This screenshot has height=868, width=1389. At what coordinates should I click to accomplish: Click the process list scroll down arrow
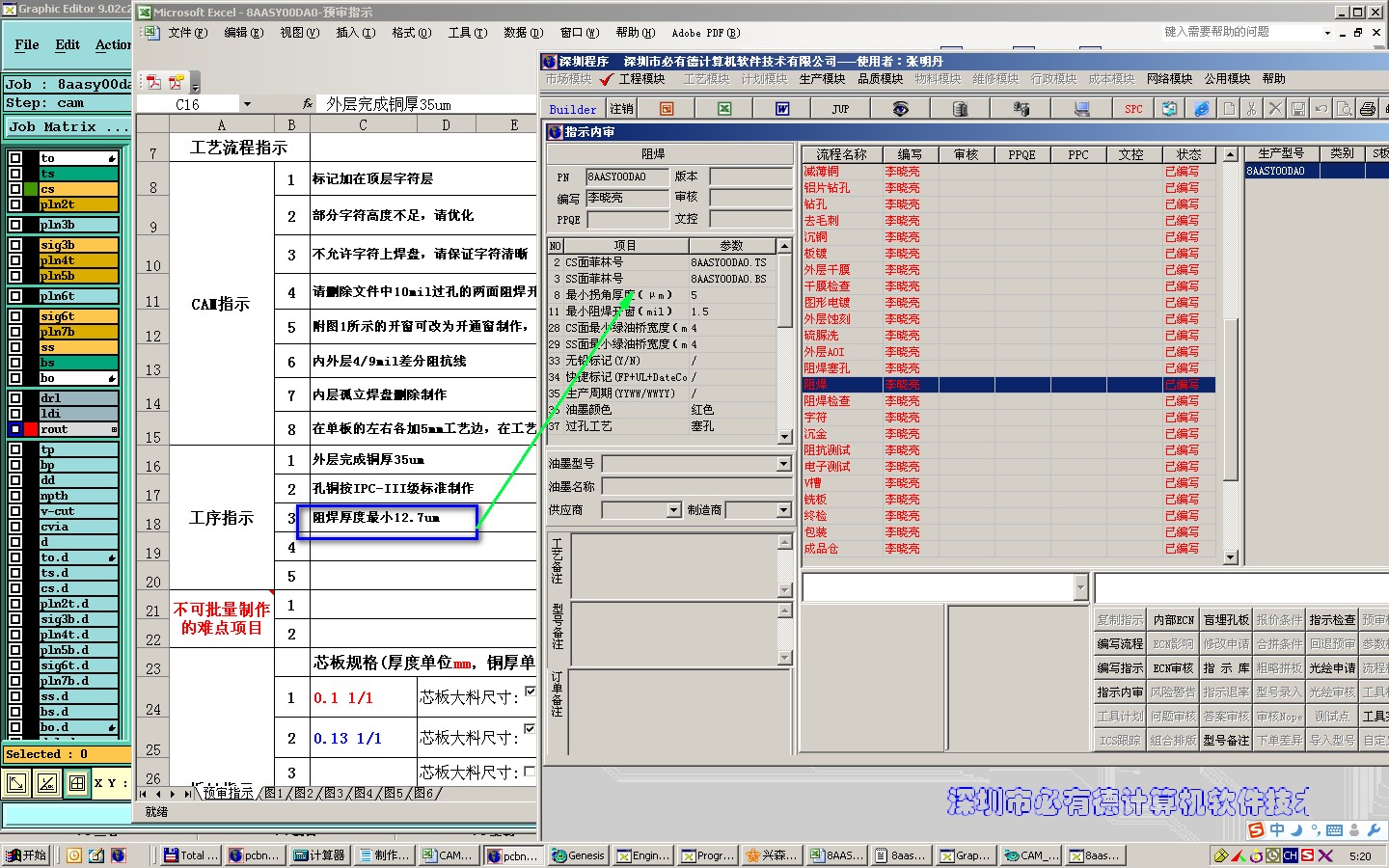[1230, 557]
